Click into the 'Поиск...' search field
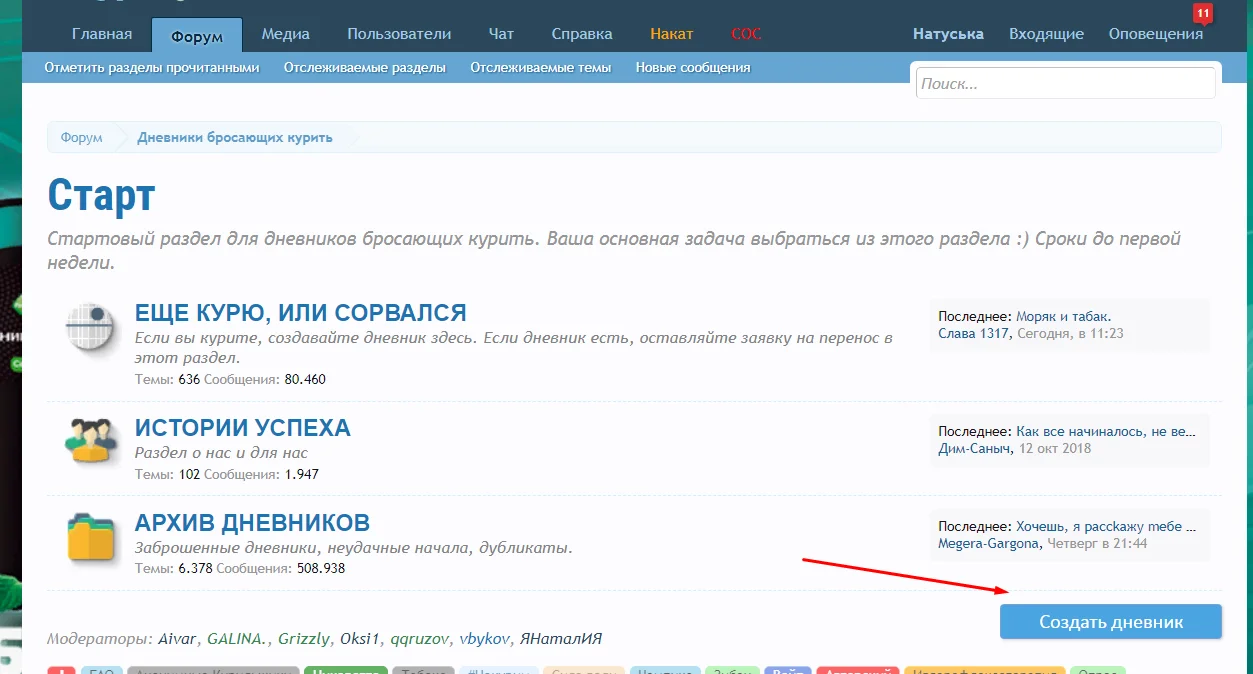1253x674 pixels. pyautogui.click(x=1065, y=84)
